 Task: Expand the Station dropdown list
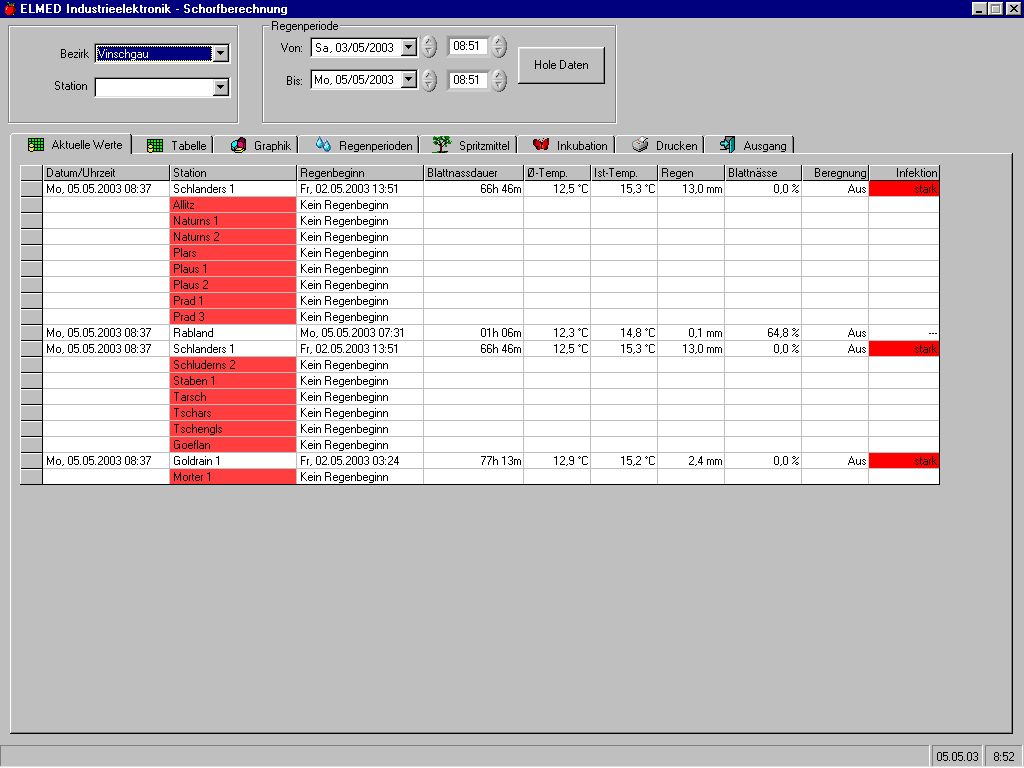[221, 87]
